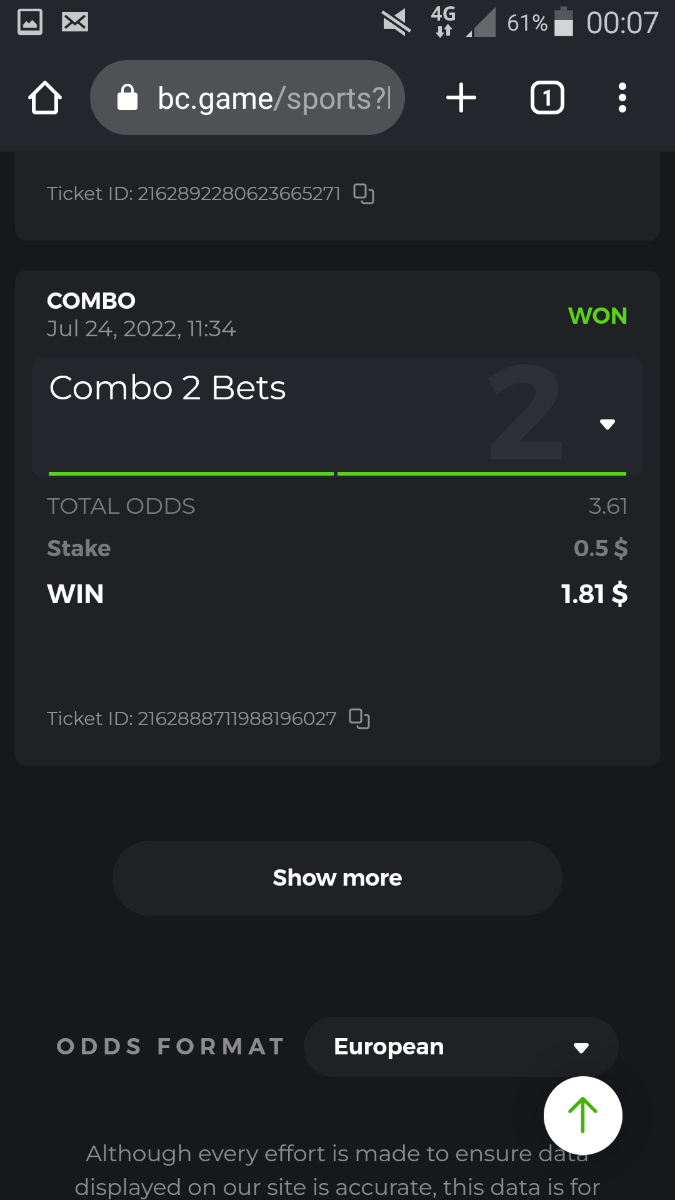Open a new tab with plus icon

[x=461, y=98]
